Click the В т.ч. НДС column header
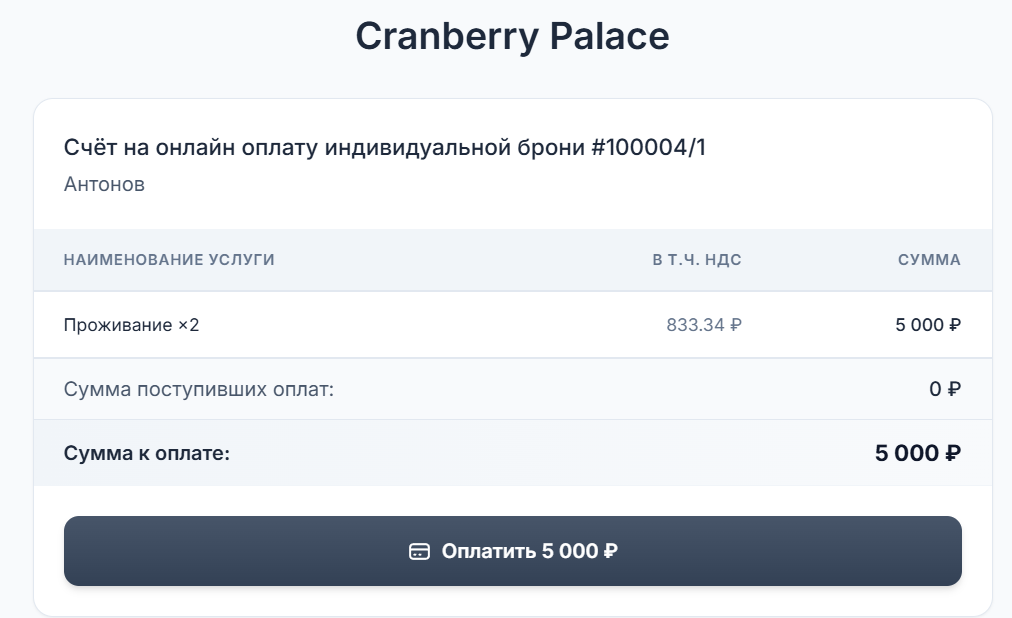 coord(697,260)
